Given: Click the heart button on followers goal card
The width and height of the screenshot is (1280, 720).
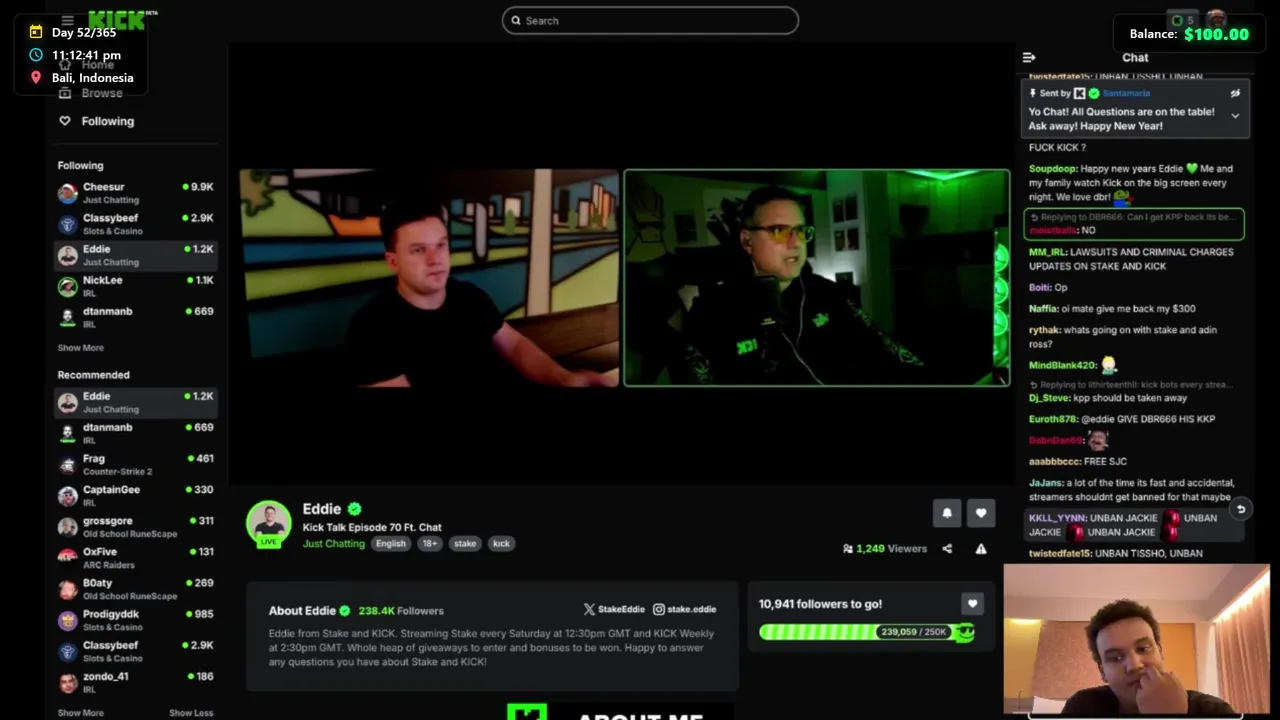Looking at the screenshot, I should tap(972, 604).
